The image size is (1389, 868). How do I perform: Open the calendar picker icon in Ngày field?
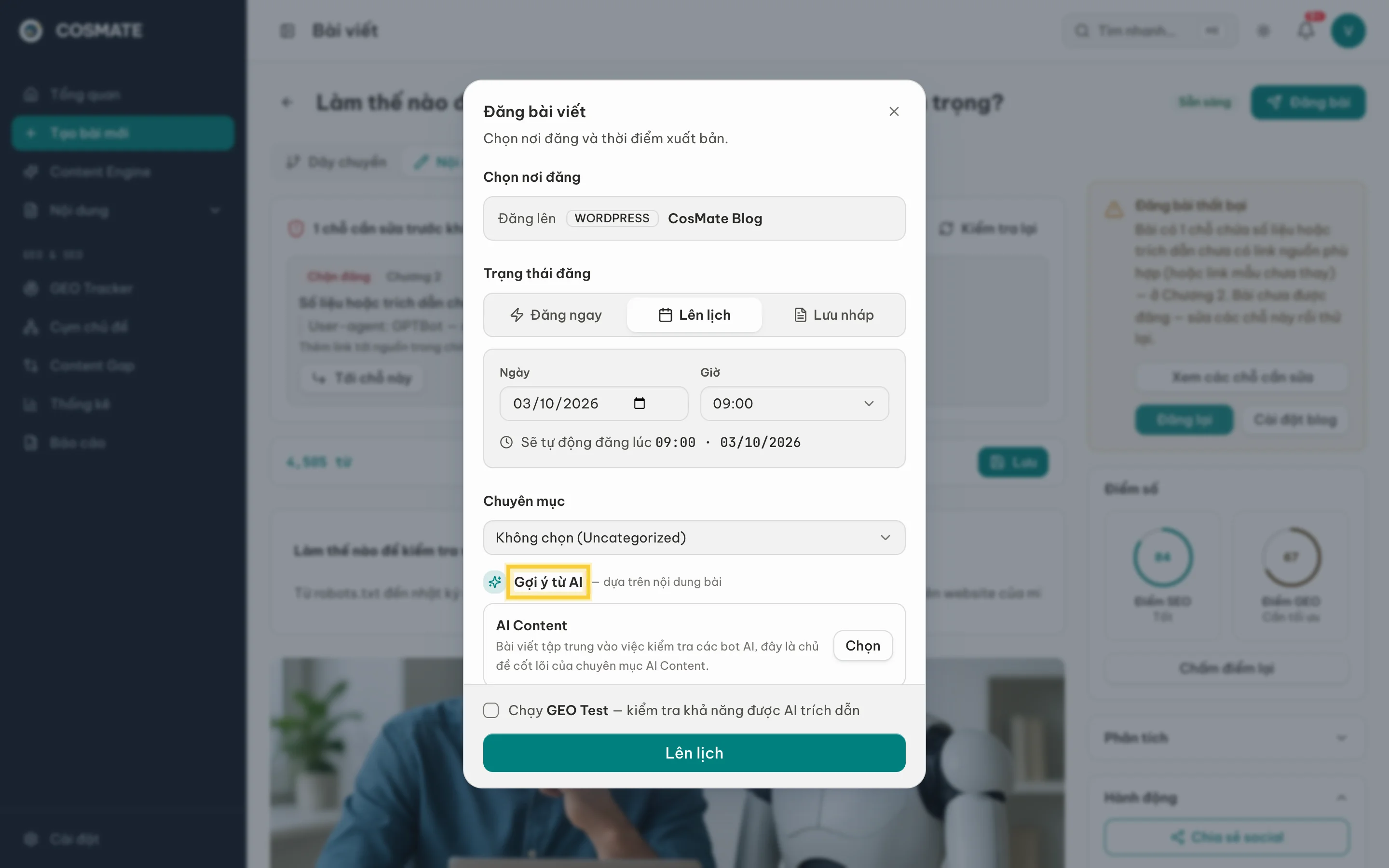tap(640, 403)
